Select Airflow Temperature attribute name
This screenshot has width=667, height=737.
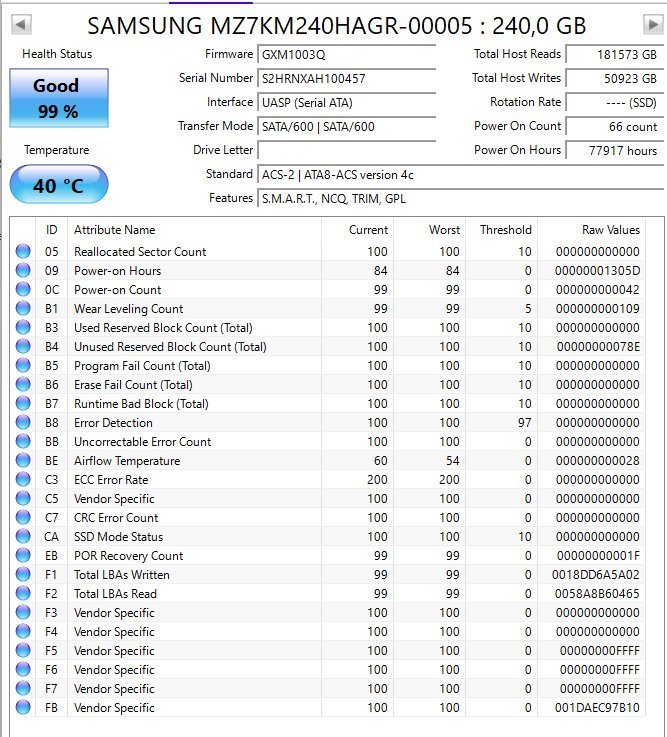click(127, 461)
